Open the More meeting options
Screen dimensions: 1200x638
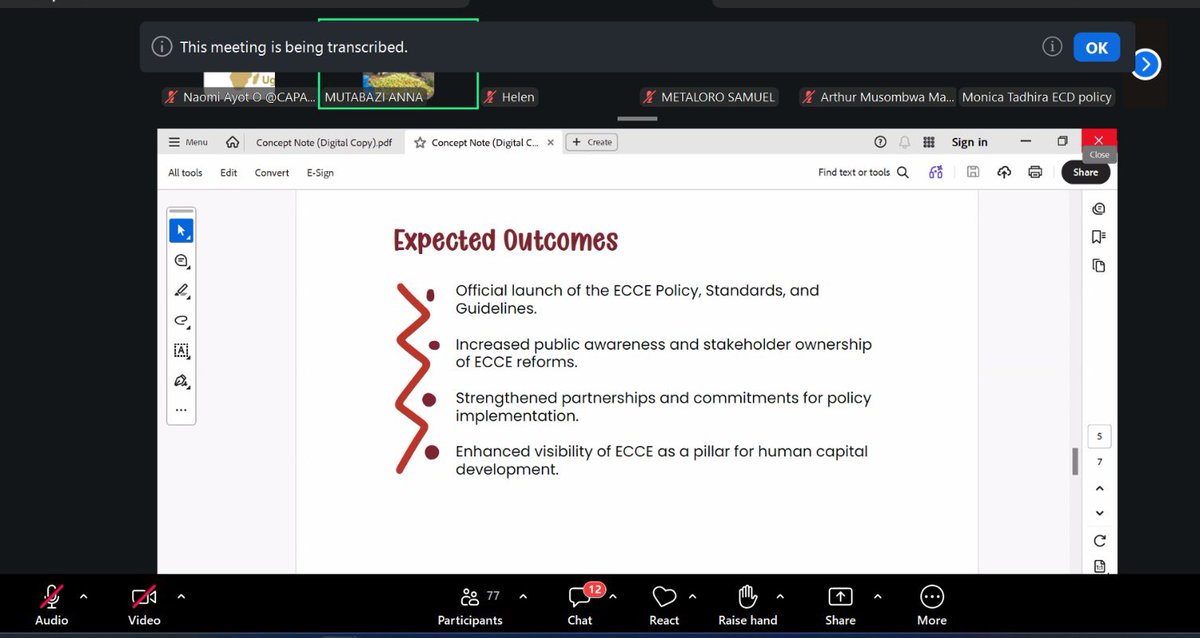pos(931,606)
